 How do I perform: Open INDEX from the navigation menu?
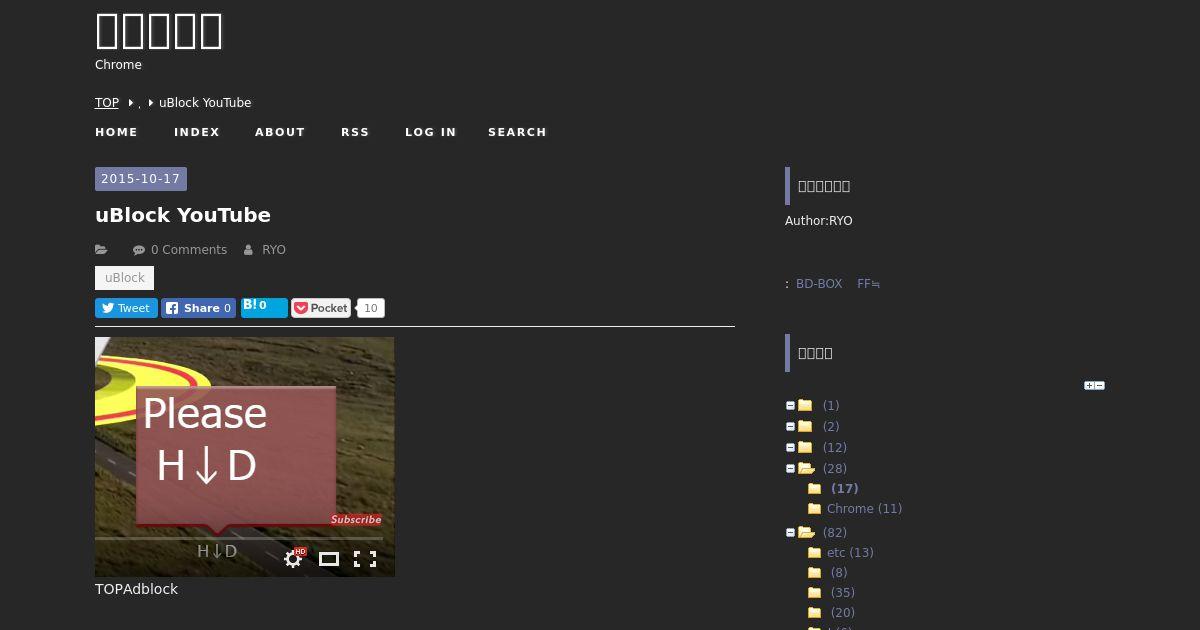[197, 132]
